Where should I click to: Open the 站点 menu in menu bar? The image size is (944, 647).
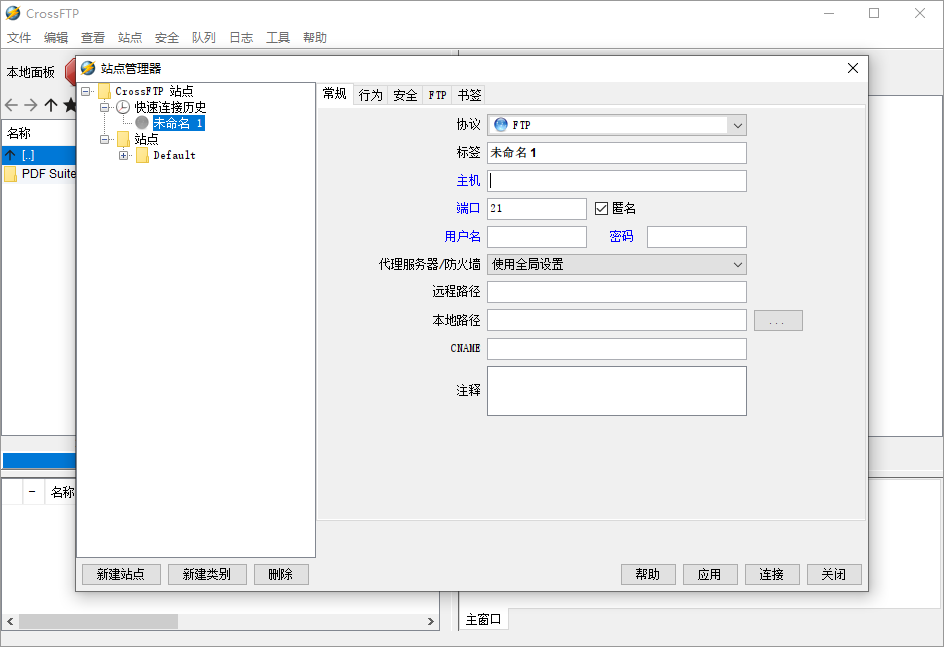[130, 38]
